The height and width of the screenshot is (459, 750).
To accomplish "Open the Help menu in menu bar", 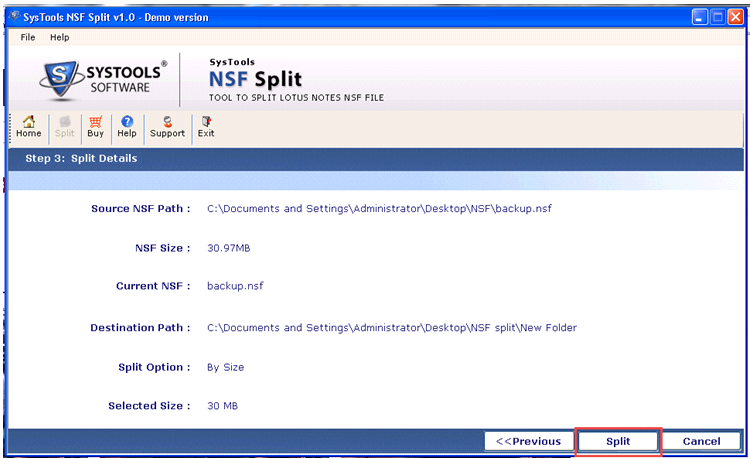I will point(60,37).
